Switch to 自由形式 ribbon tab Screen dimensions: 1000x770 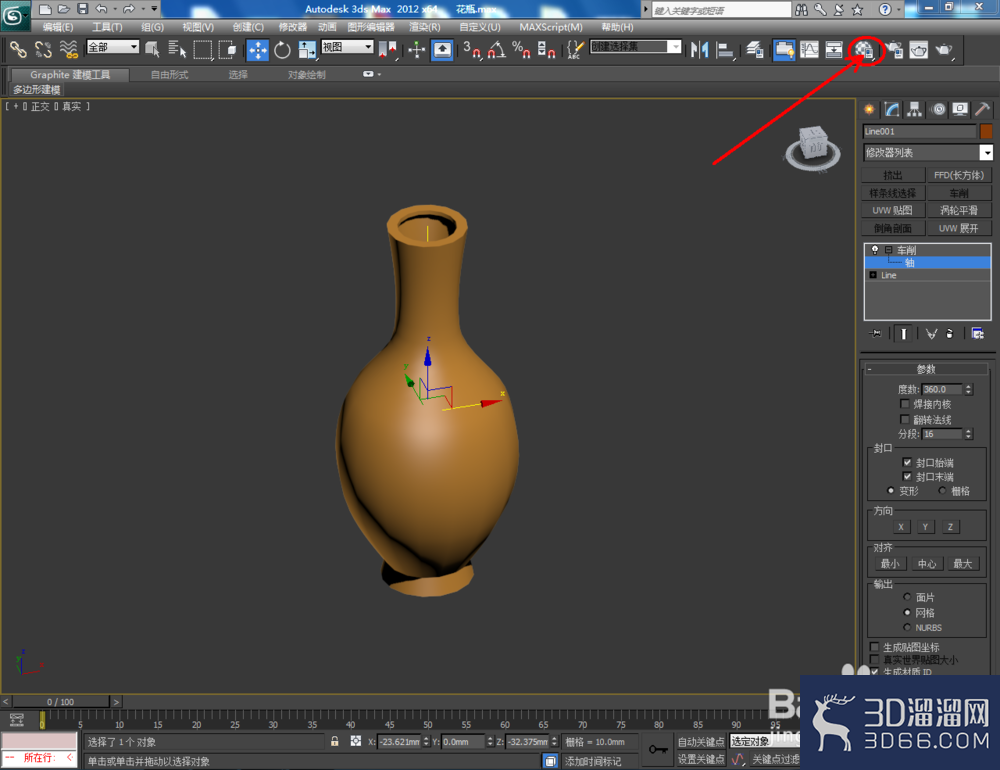[170, 75]
